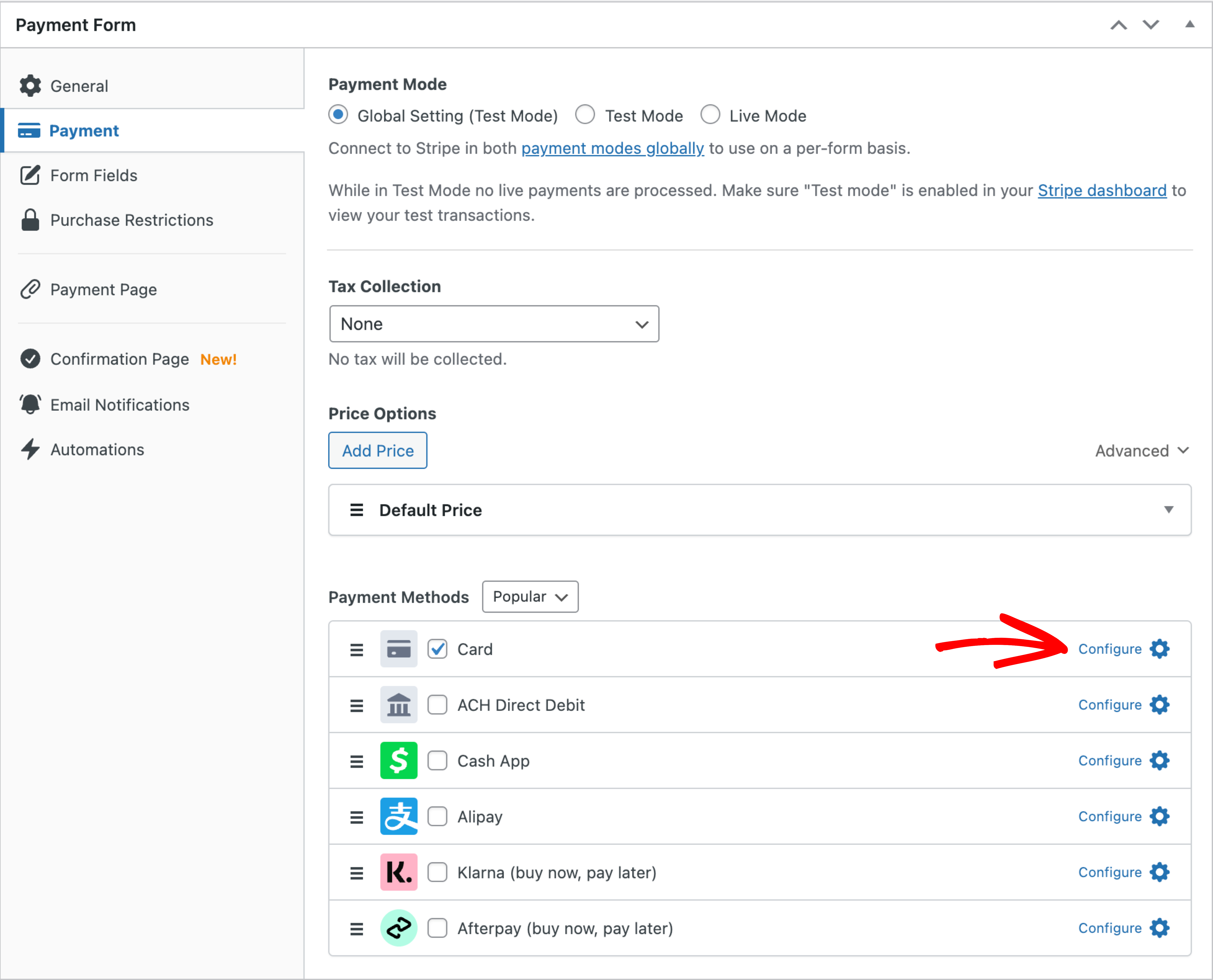The height and width of the screenshot is (980, 1213).
Task: Click the Klarna logo icon
Action: click(399, 872)
